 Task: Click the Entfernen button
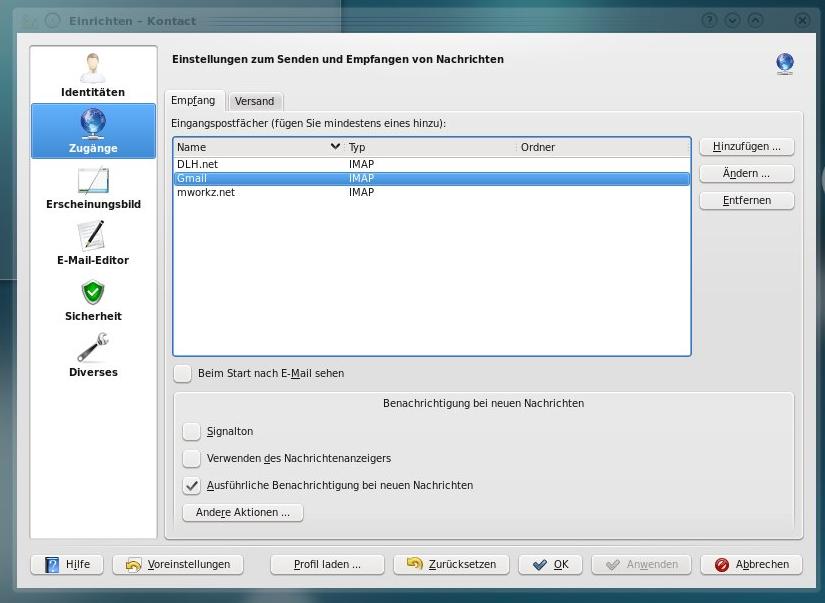coord(746,201)
